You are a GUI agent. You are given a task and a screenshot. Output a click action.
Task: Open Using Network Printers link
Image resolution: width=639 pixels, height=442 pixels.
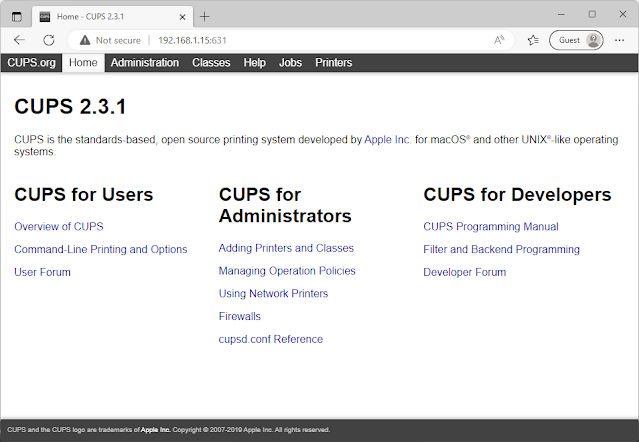[x=273, y=294]
